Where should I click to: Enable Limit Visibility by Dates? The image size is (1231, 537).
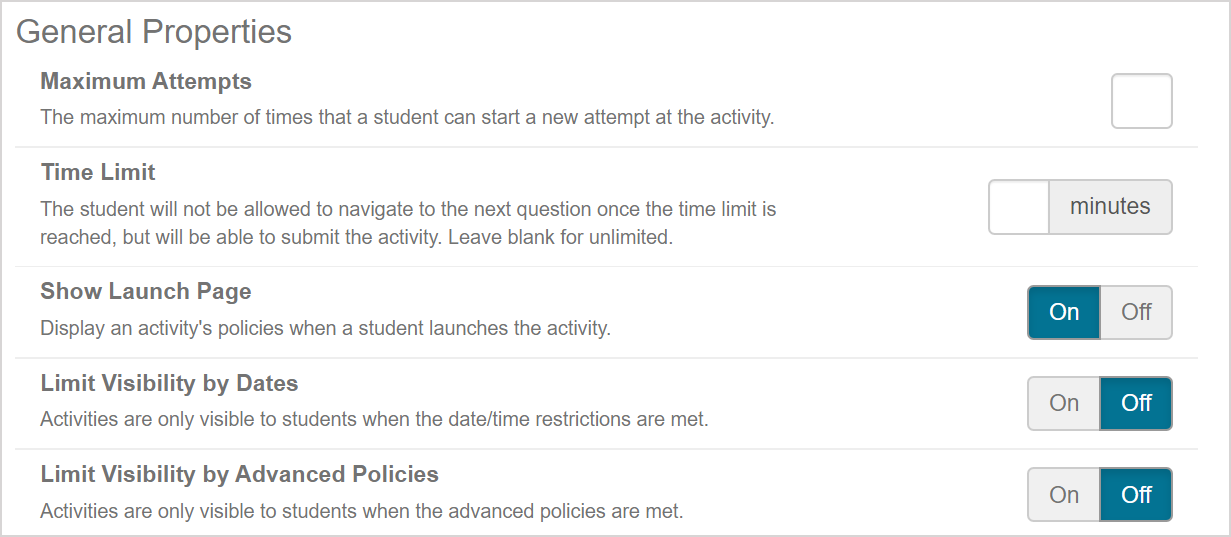coord(1064,403)
